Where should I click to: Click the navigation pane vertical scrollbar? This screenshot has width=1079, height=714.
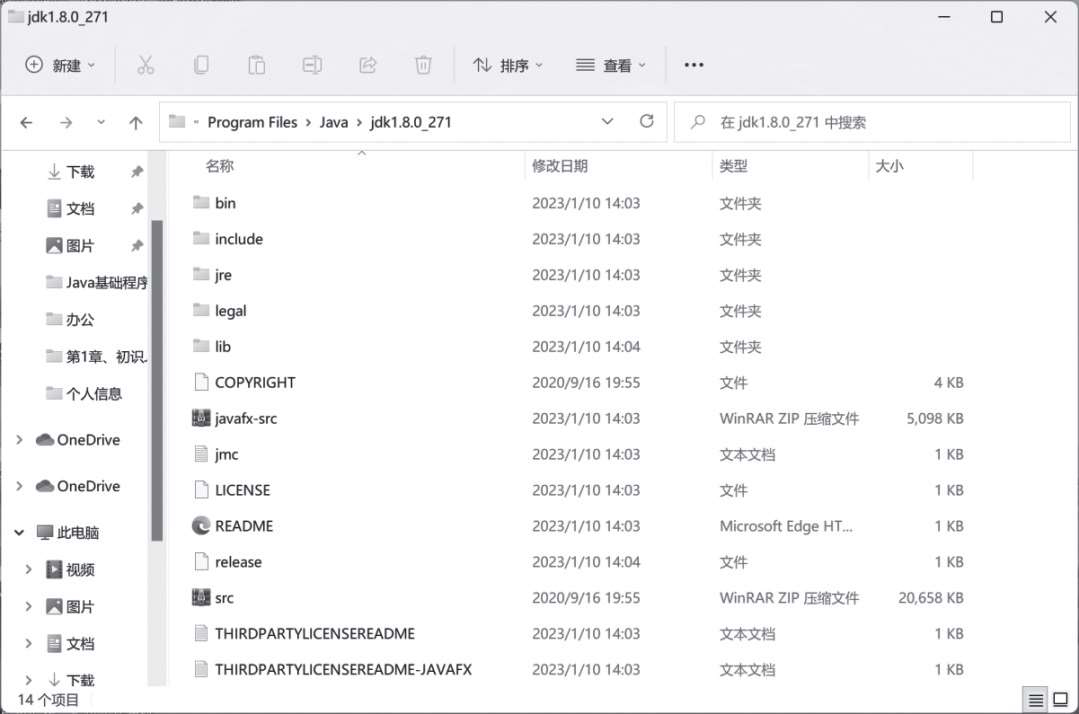pos(156,380)
